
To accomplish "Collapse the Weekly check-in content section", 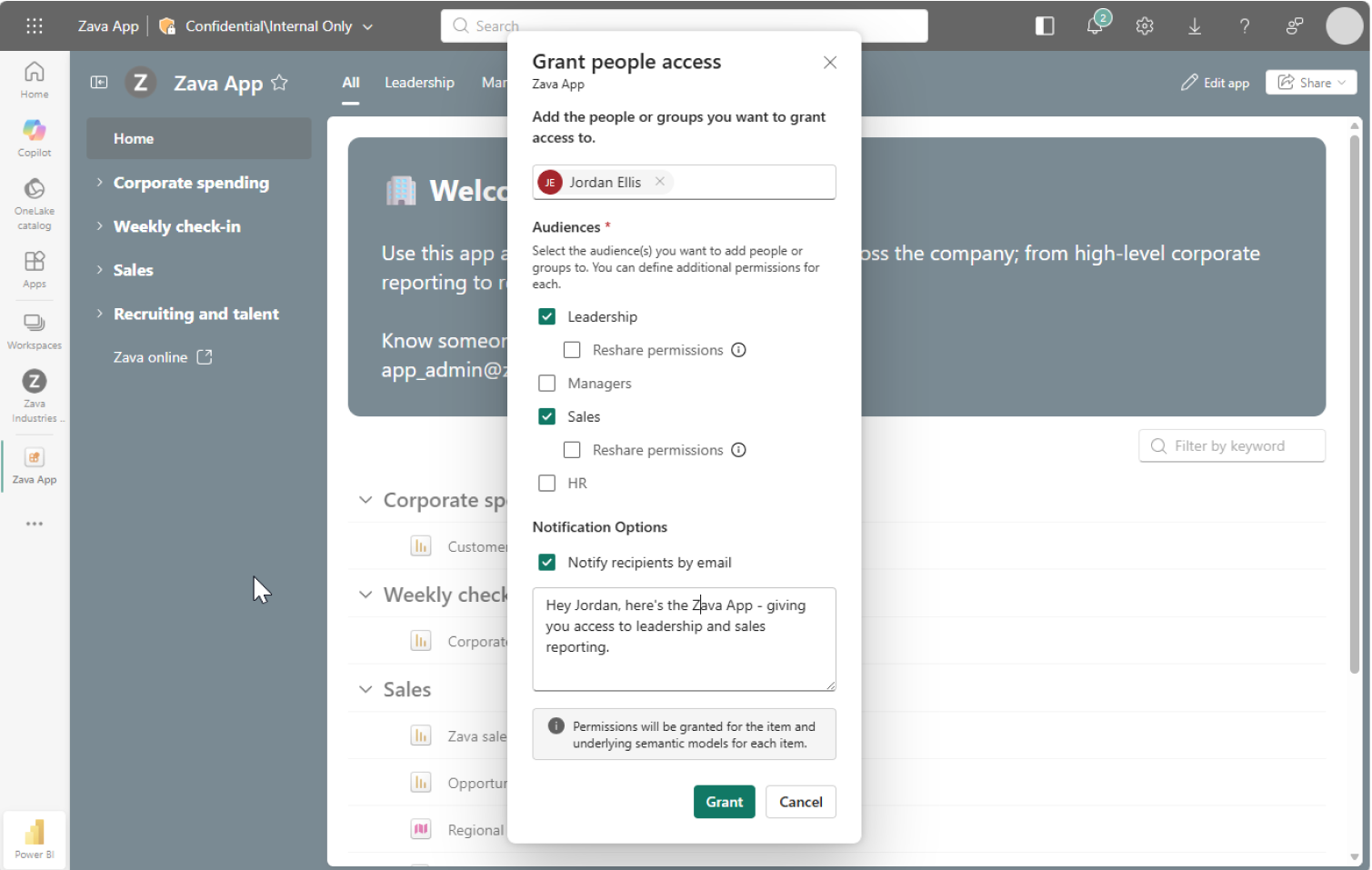I will [366, 595].
